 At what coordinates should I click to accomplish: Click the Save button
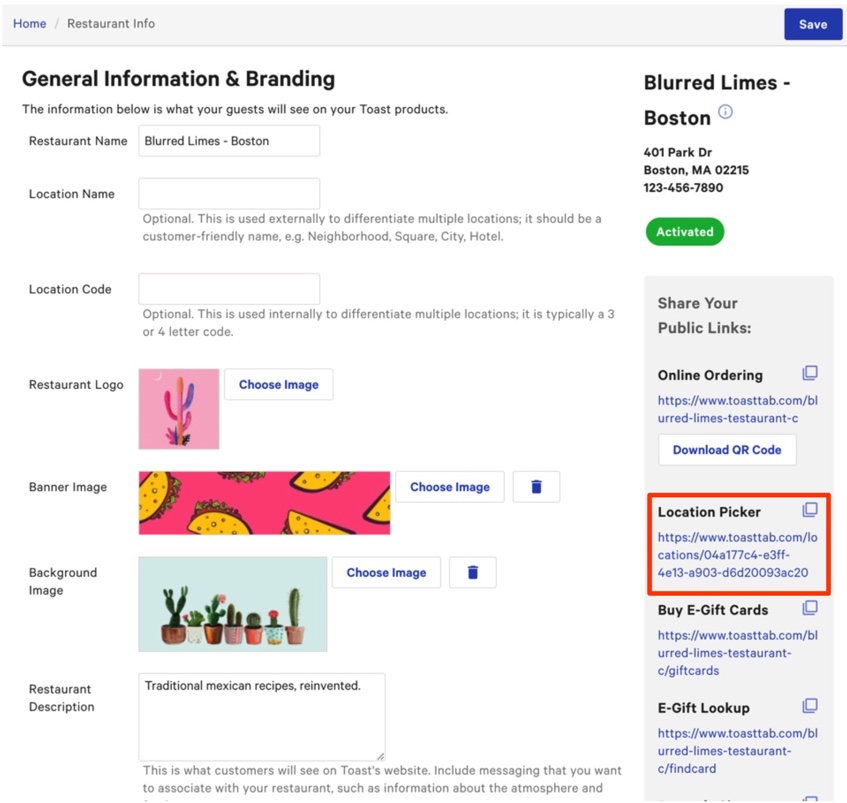pyautogui.click(x=812, y=24)
